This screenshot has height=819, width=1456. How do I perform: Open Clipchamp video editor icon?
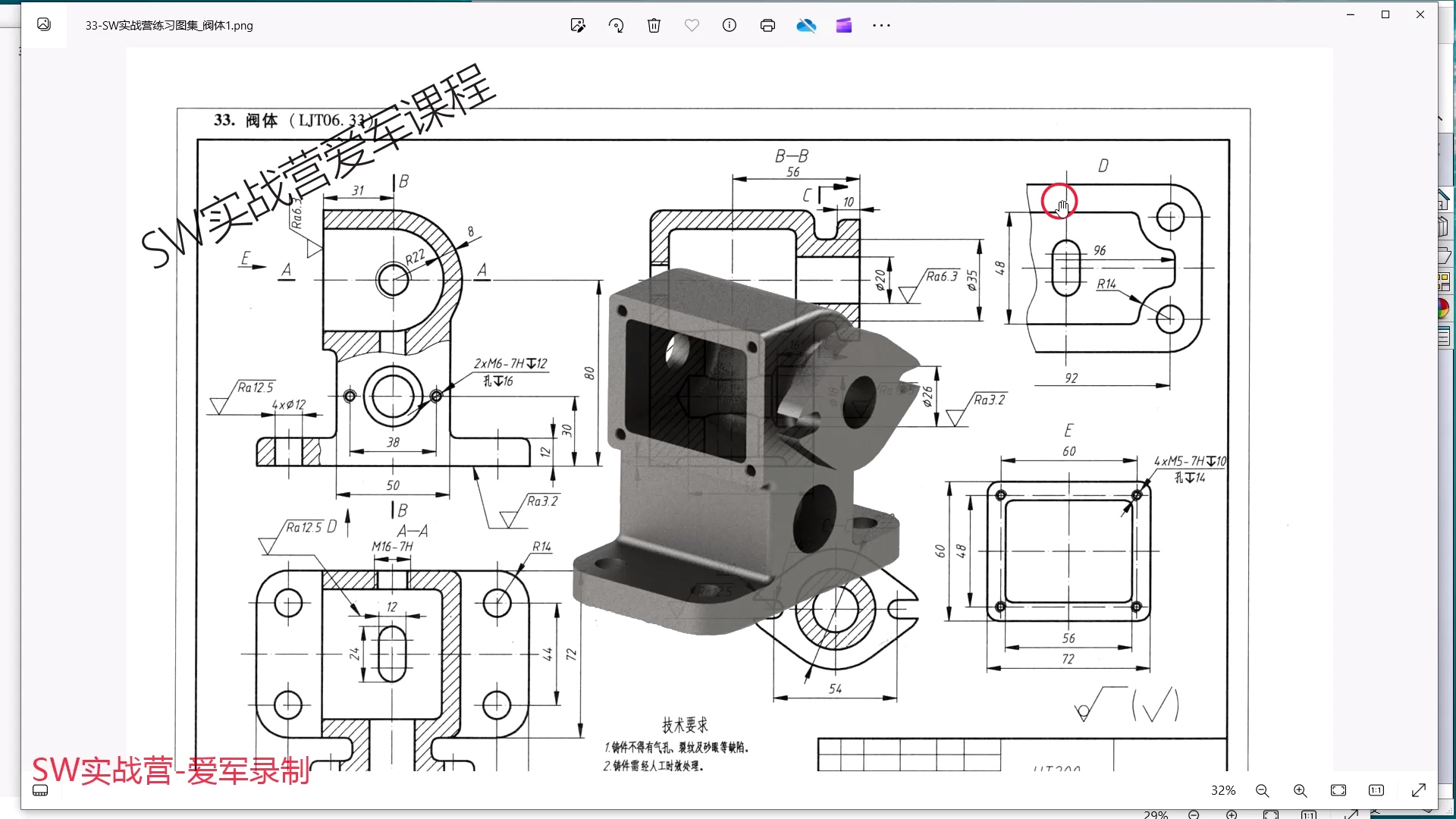click(844, 26)
